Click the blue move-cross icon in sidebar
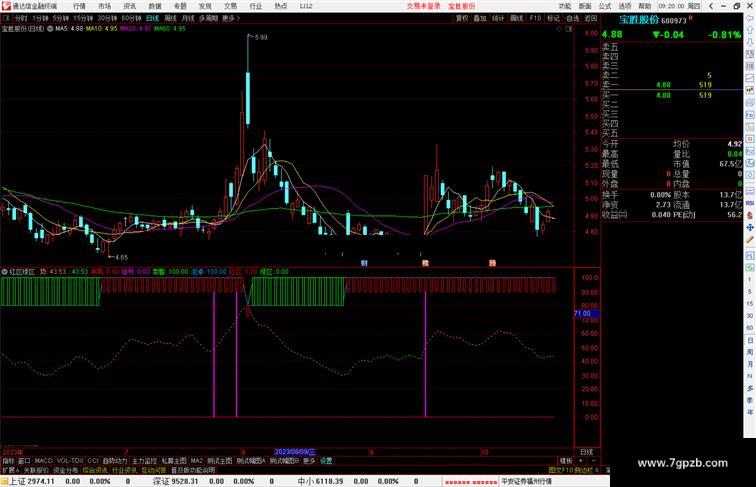 click(x=750, y=227)
